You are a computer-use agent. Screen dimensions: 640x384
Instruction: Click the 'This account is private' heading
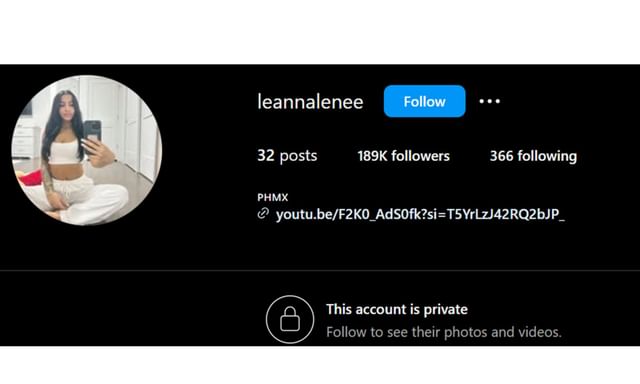pos(397,309)
